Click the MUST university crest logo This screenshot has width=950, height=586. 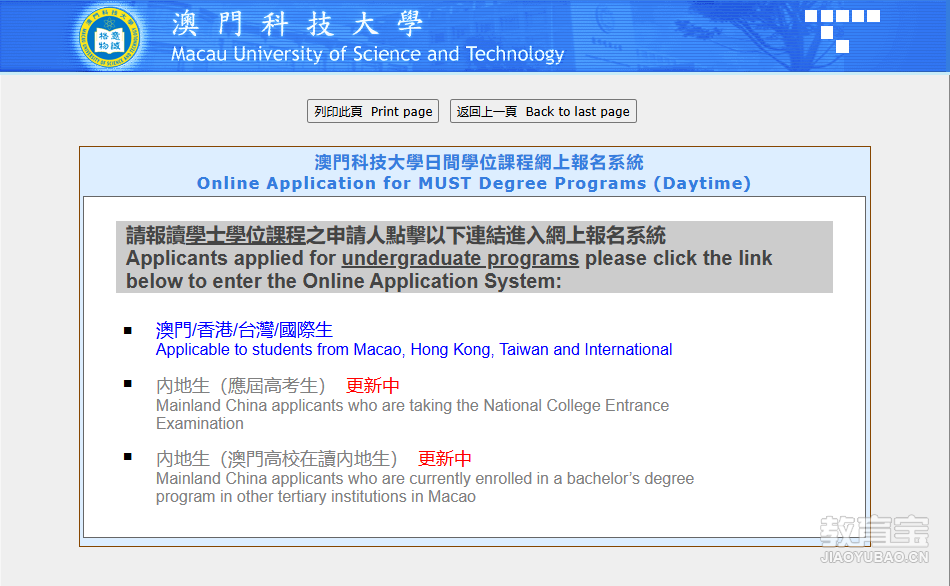pos(110,38)
